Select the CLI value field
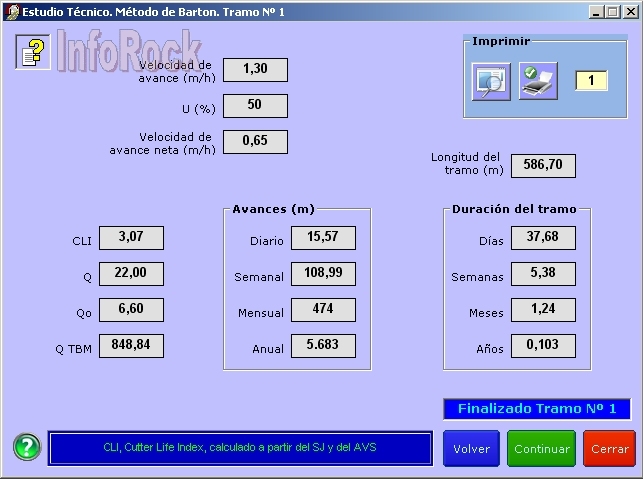This screenshot has height=479, width=643. [x=131, y=238]
